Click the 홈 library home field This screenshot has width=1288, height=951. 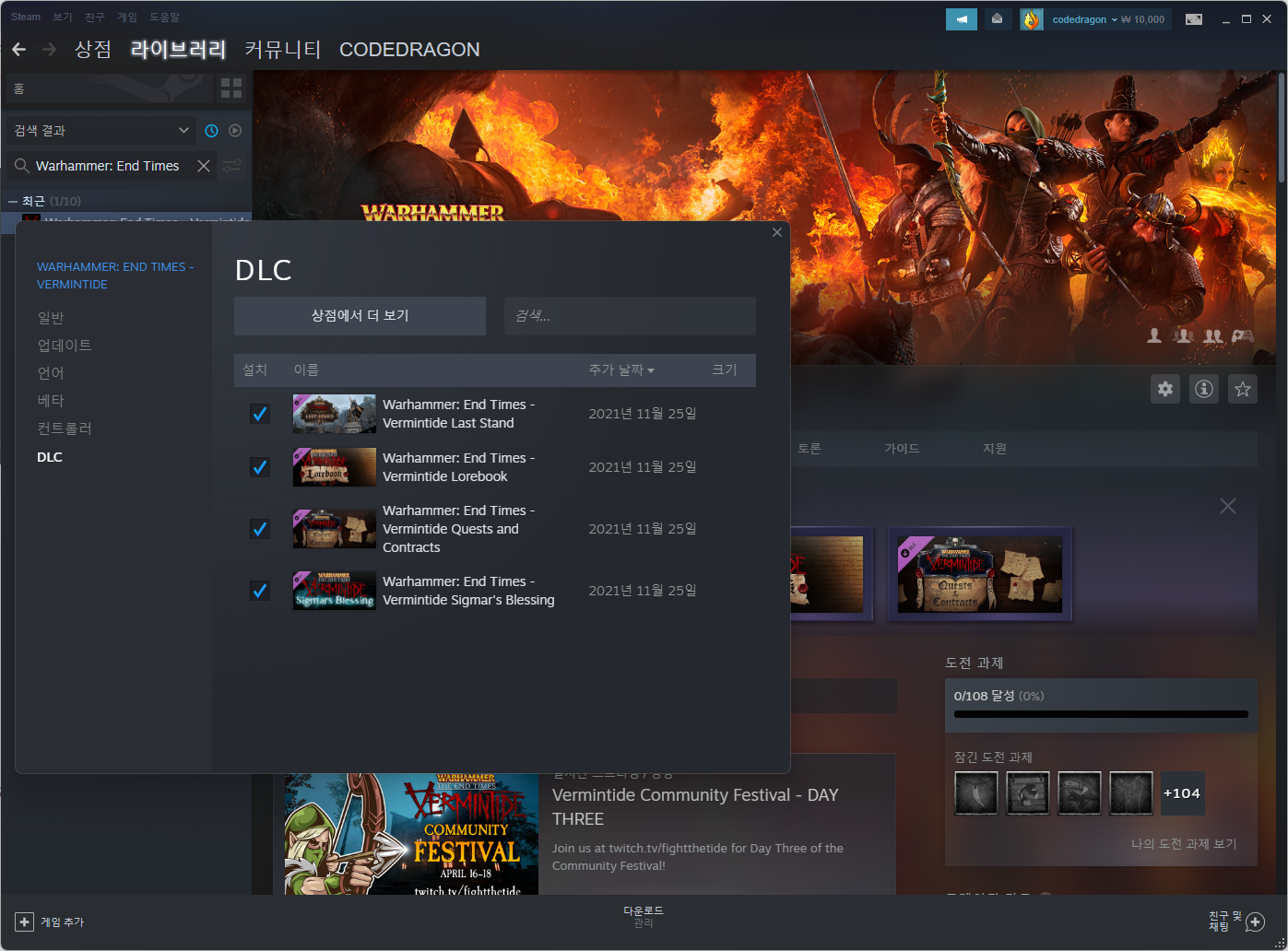pyautogui.click(x=109, y=88)
